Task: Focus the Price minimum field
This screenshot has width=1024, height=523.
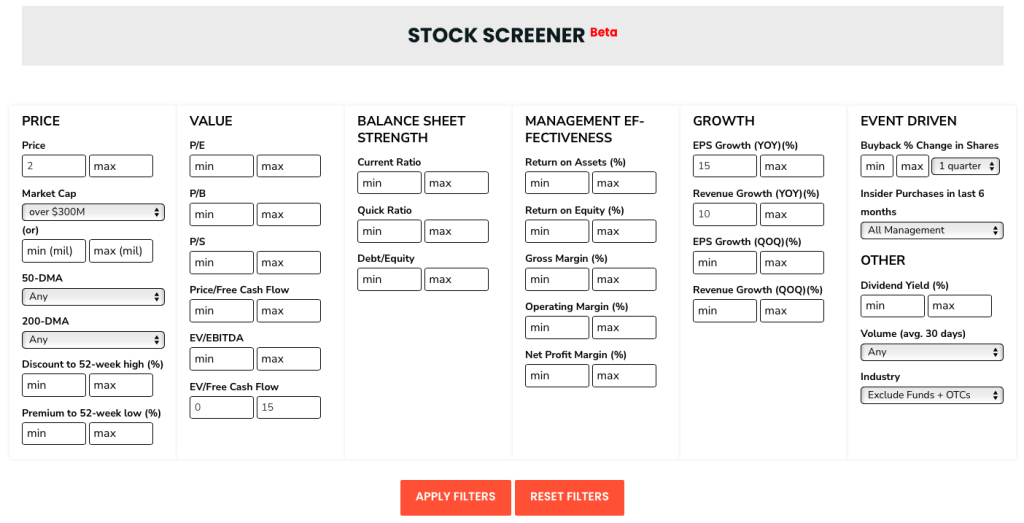Action: pyautogui.click(x=54, y=166)
